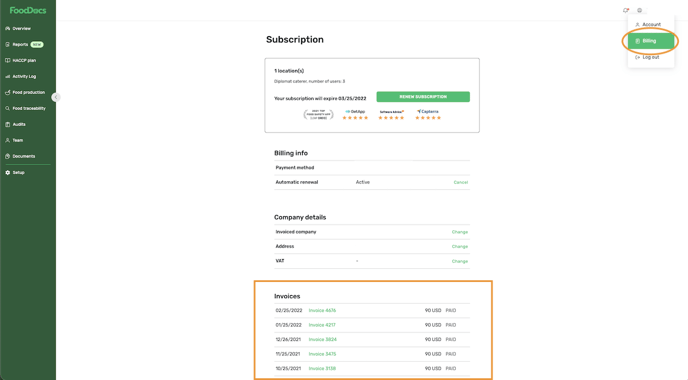The width and height of the screenshot is (688, 380).
Task: Click the 11/25/2021 invoice date
Action: pos(287,354)
